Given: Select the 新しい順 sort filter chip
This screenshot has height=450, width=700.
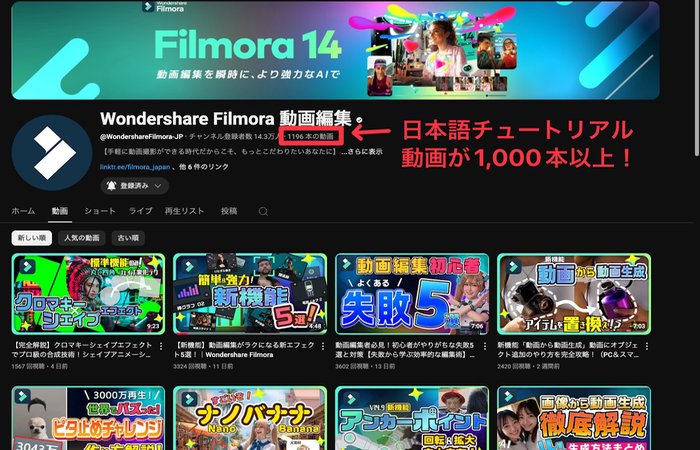Looking at the screenshot, I should pos(30,238).
